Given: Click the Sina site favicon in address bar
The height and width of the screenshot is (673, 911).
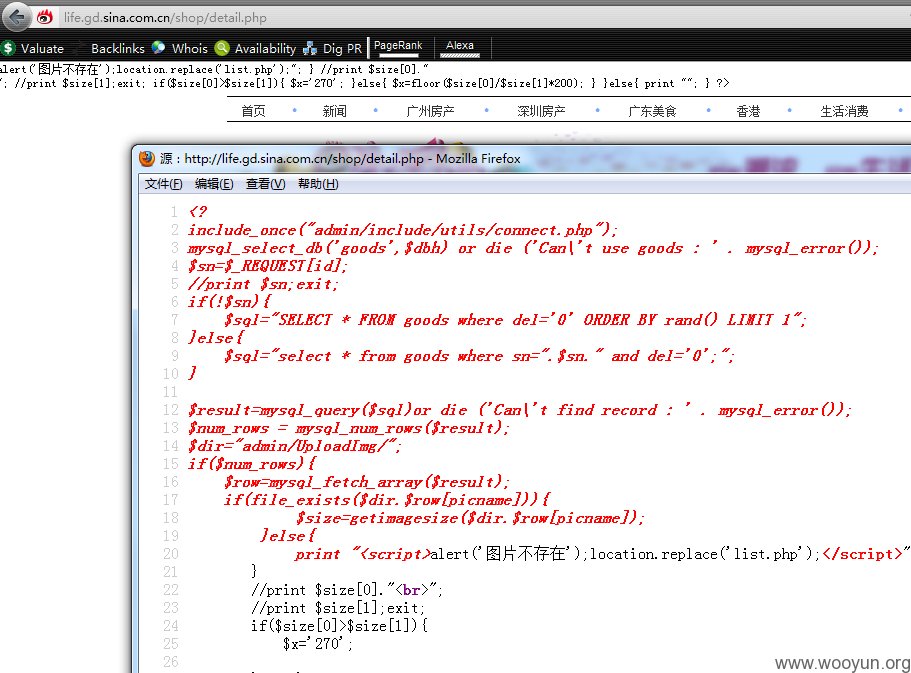Looking at the screenshot, I should [x=45, y=17].
